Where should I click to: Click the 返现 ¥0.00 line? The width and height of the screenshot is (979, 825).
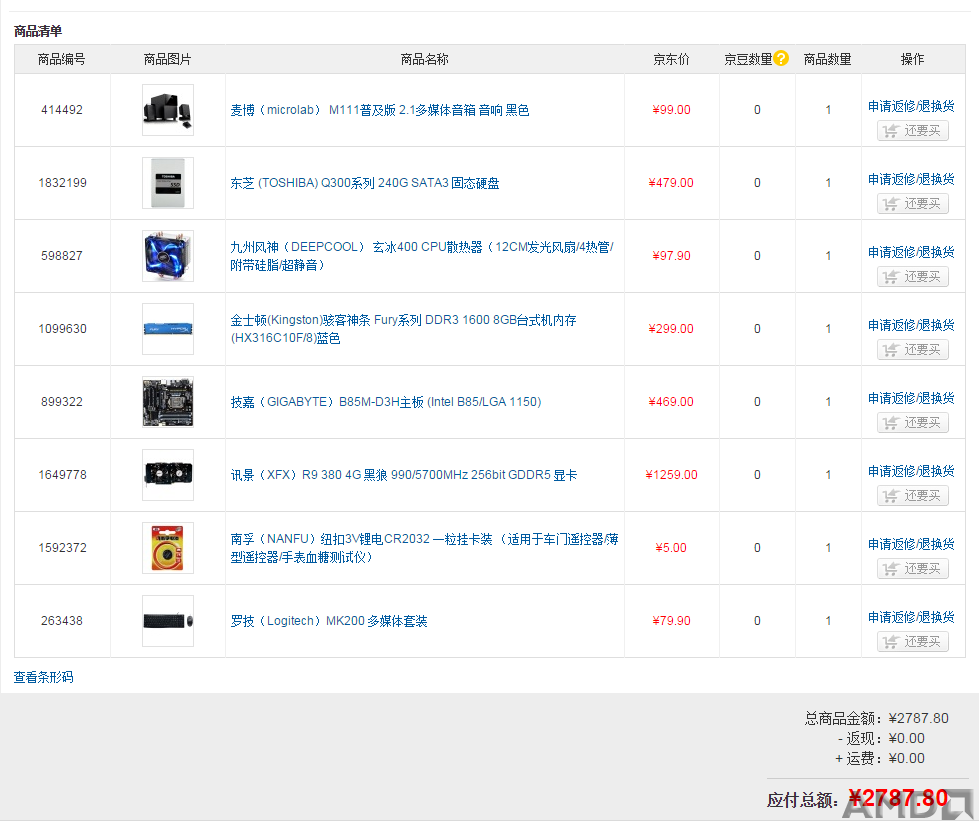pos(881,739)
